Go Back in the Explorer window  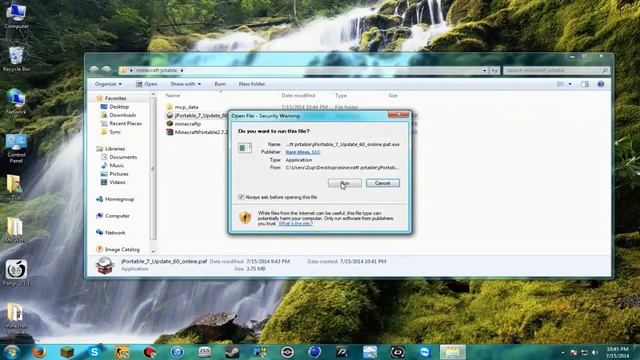pyautogui.click(x=94, y=70)
